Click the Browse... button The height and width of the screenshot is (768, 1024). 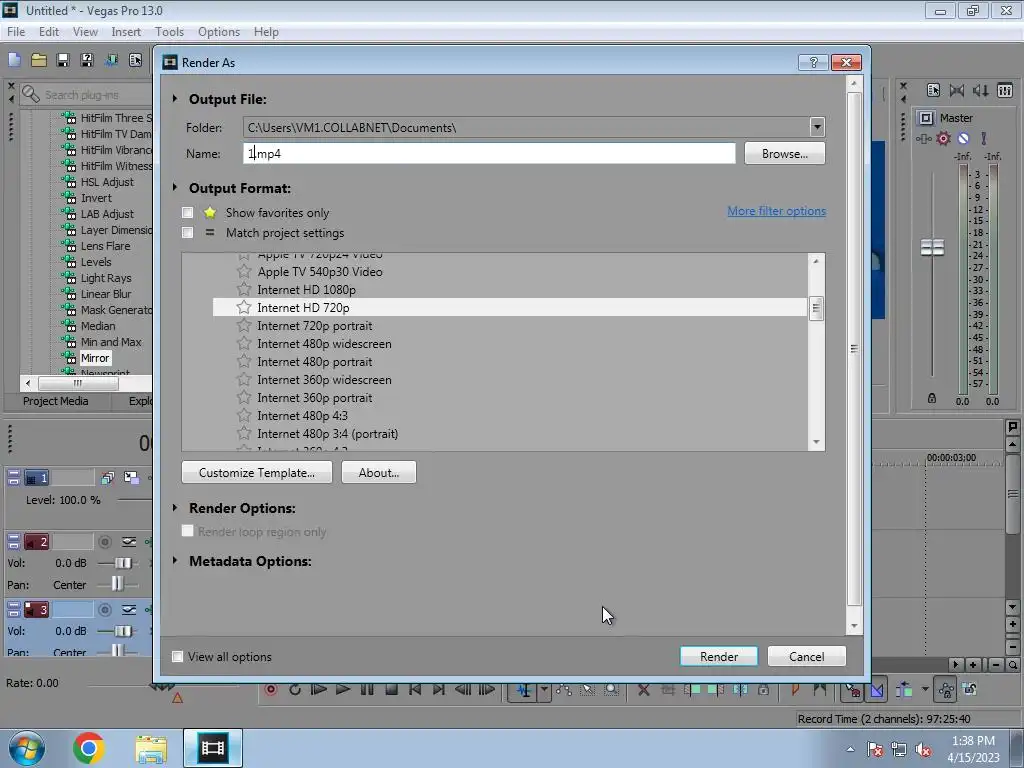point(784,153)
